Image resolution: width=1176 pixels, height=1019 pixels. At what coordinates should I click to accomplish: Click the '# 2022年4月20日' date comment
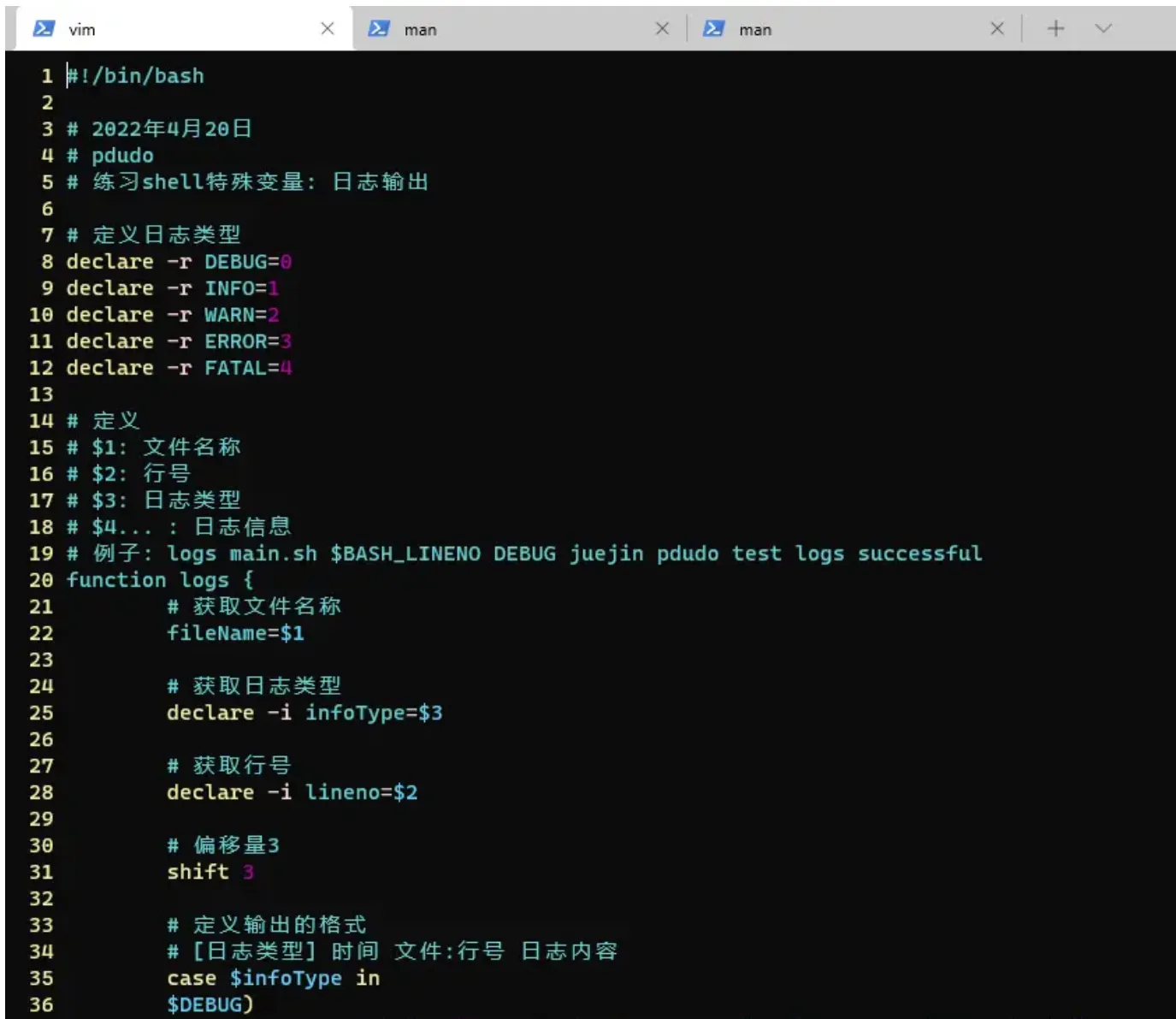(x=160, y=129)
